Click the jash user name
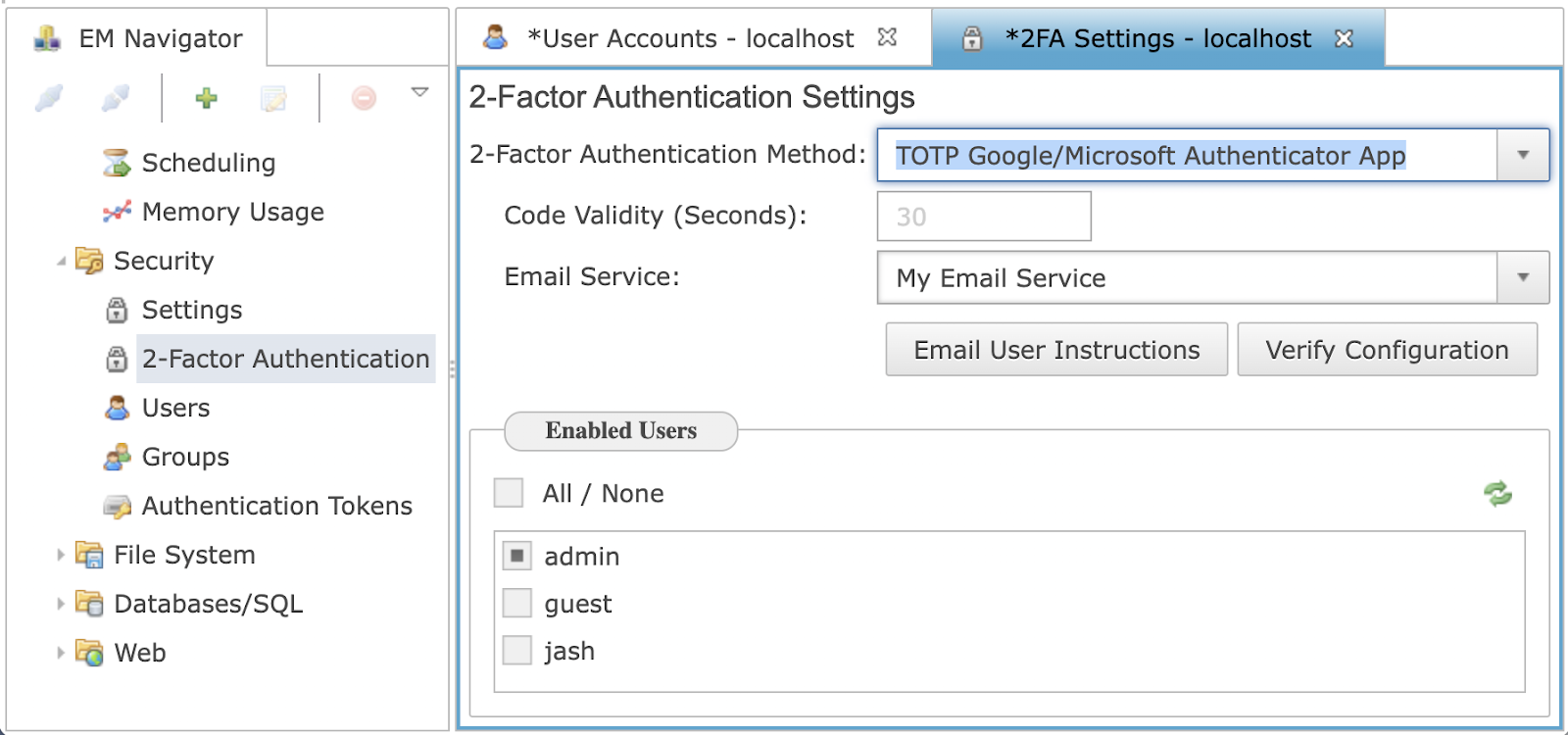 point(569,652)
